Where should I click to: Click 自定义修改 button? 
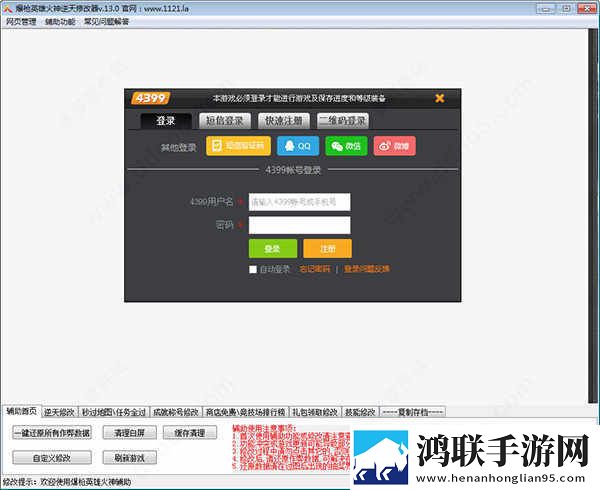click(52, 457)
